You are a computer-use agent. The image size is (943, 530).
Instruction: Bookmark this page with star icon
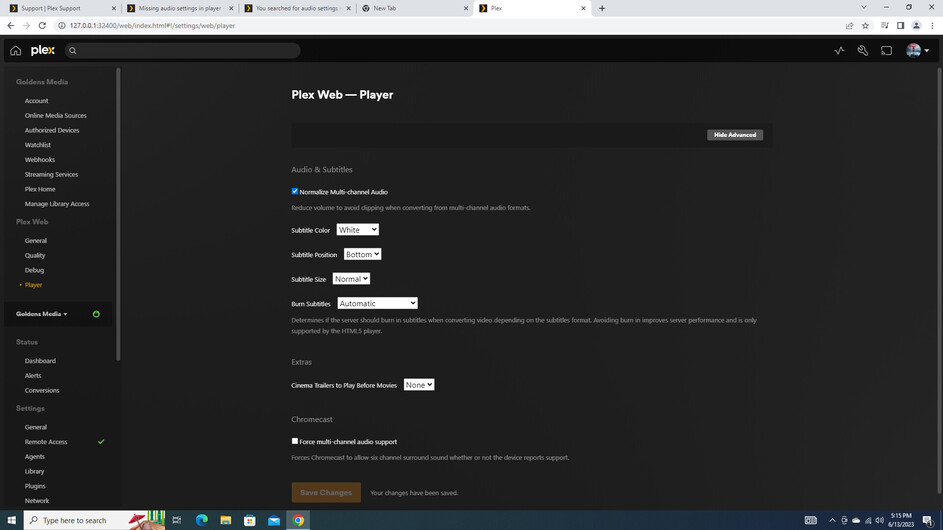pyautogui.click(x=865, y=25)
